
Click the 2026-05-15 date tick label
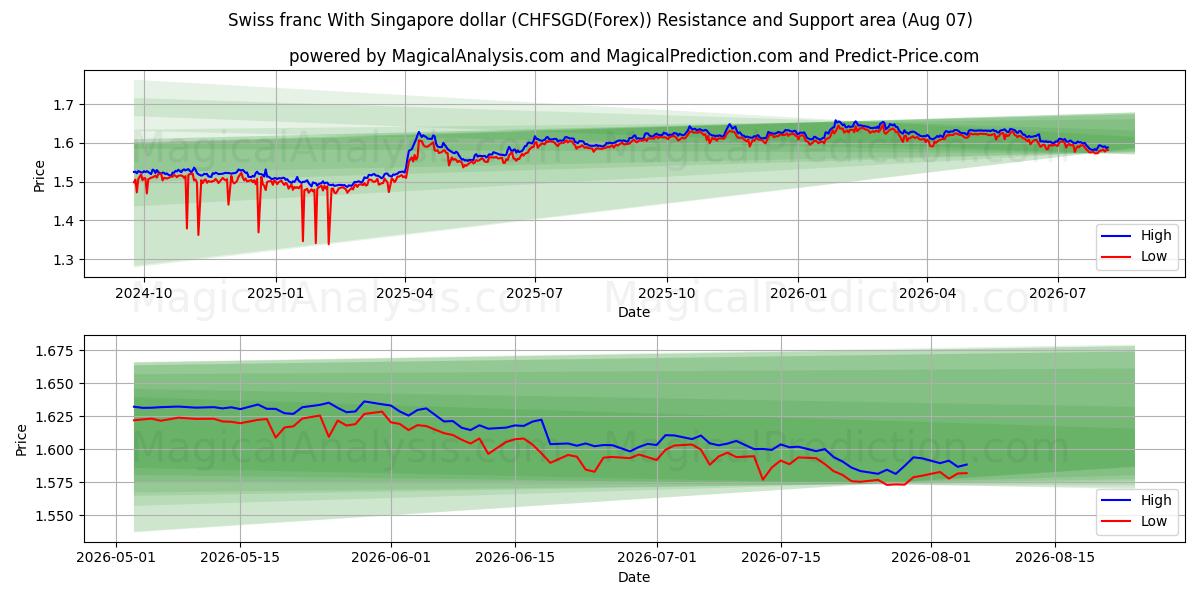tap(241, 559)
